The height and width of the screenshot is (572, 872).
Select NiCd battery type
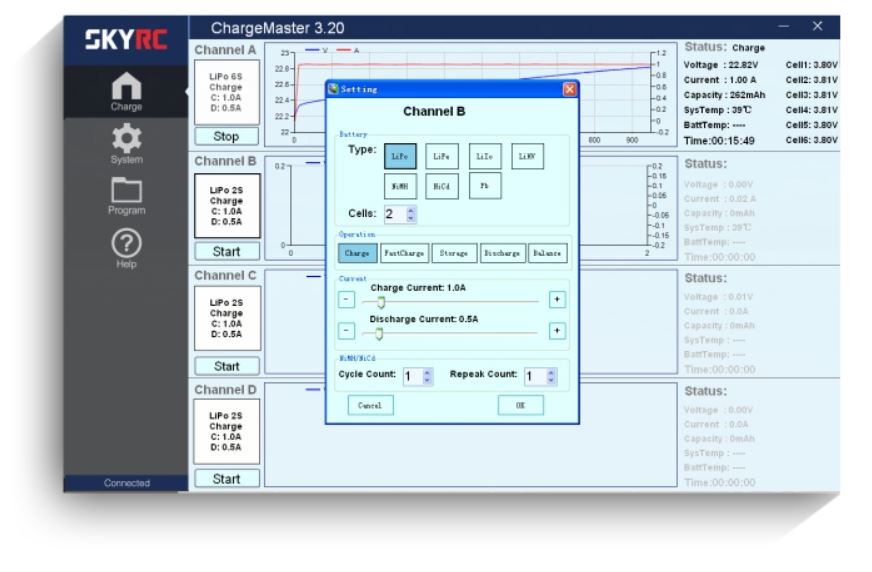(442, 186)
